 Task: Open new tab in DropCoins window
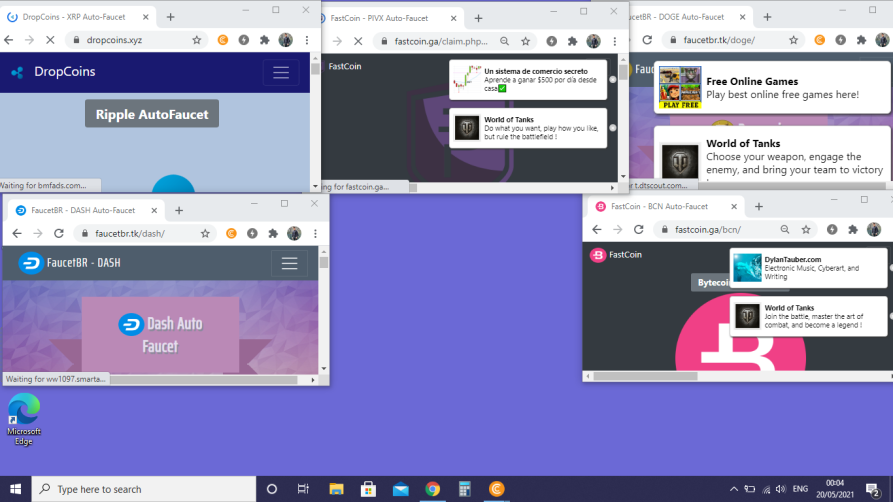(170, 17)
